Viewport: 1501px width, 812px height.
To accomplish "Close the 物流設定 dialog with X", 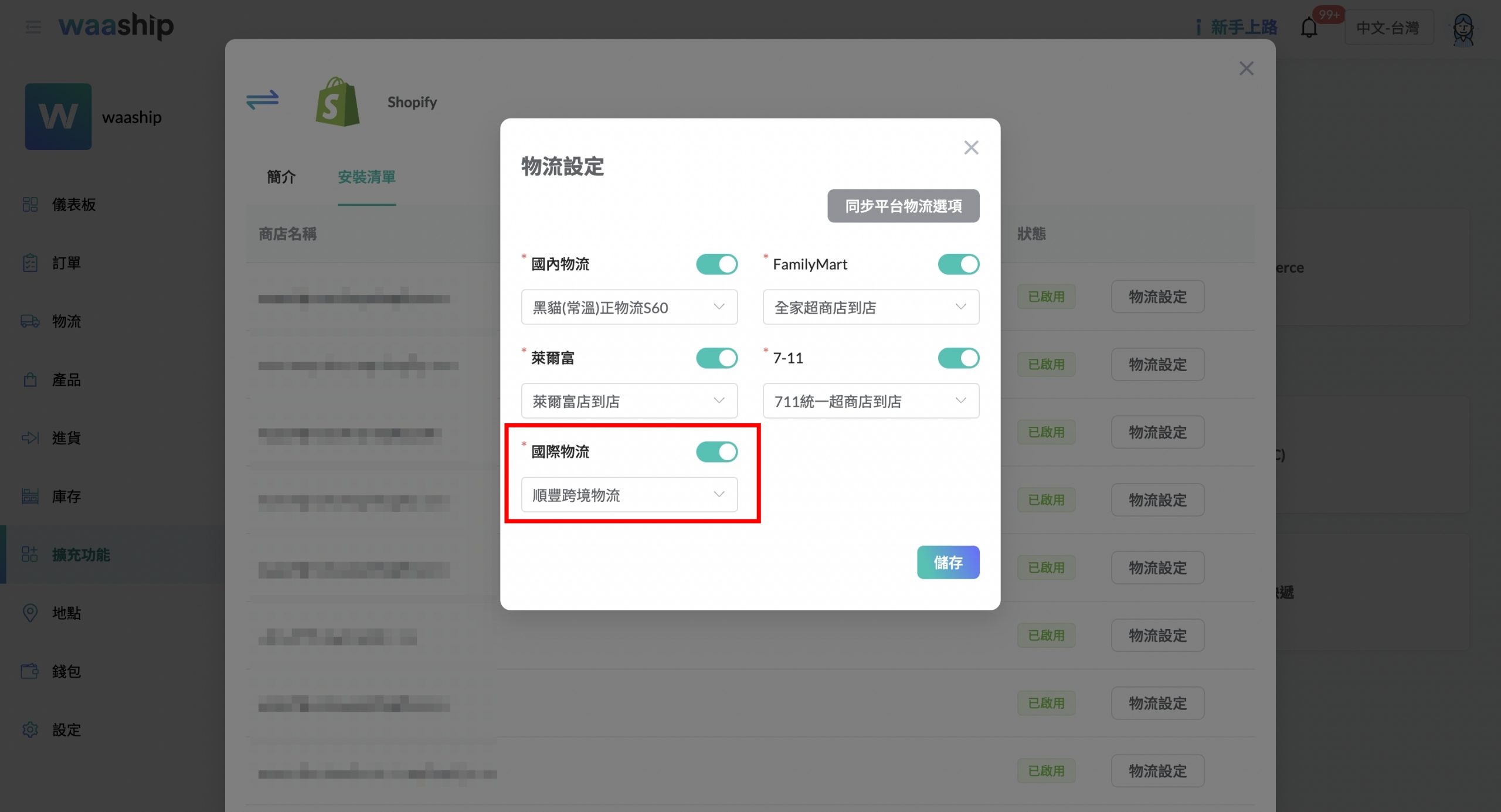I will point(971,148).
